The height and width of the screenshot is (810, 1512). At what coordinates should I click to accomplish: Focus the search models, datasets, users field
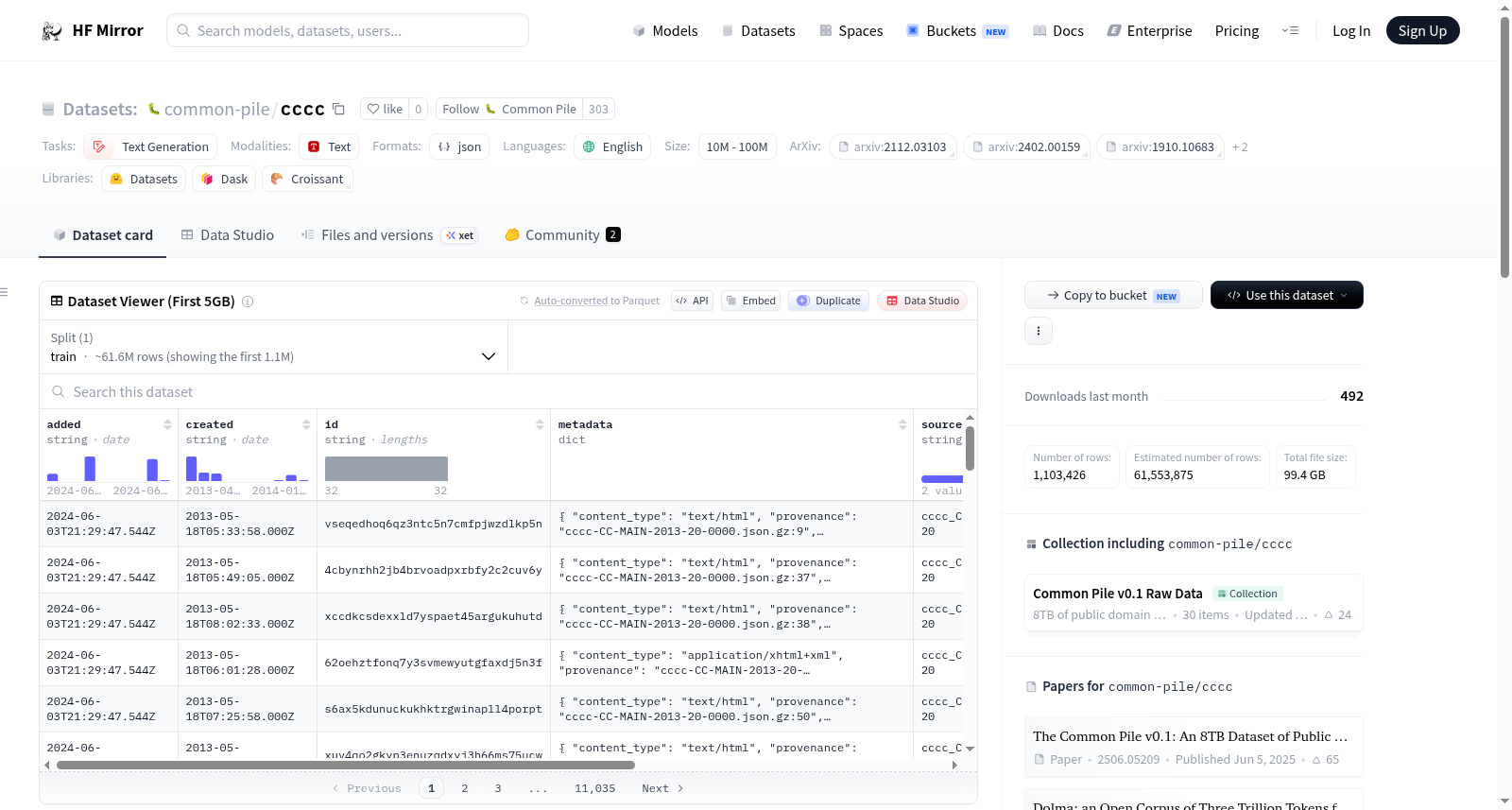click(348, 30)
